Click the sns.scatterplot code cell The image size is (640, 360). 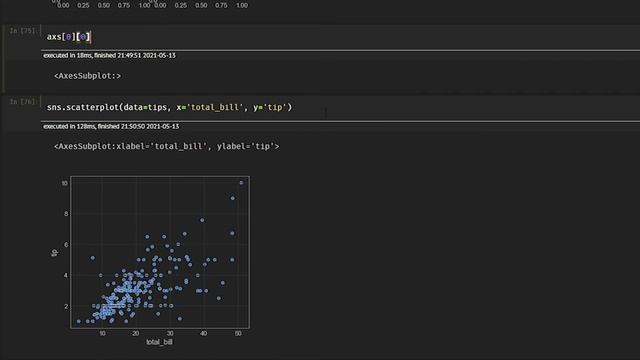point(341,108)
